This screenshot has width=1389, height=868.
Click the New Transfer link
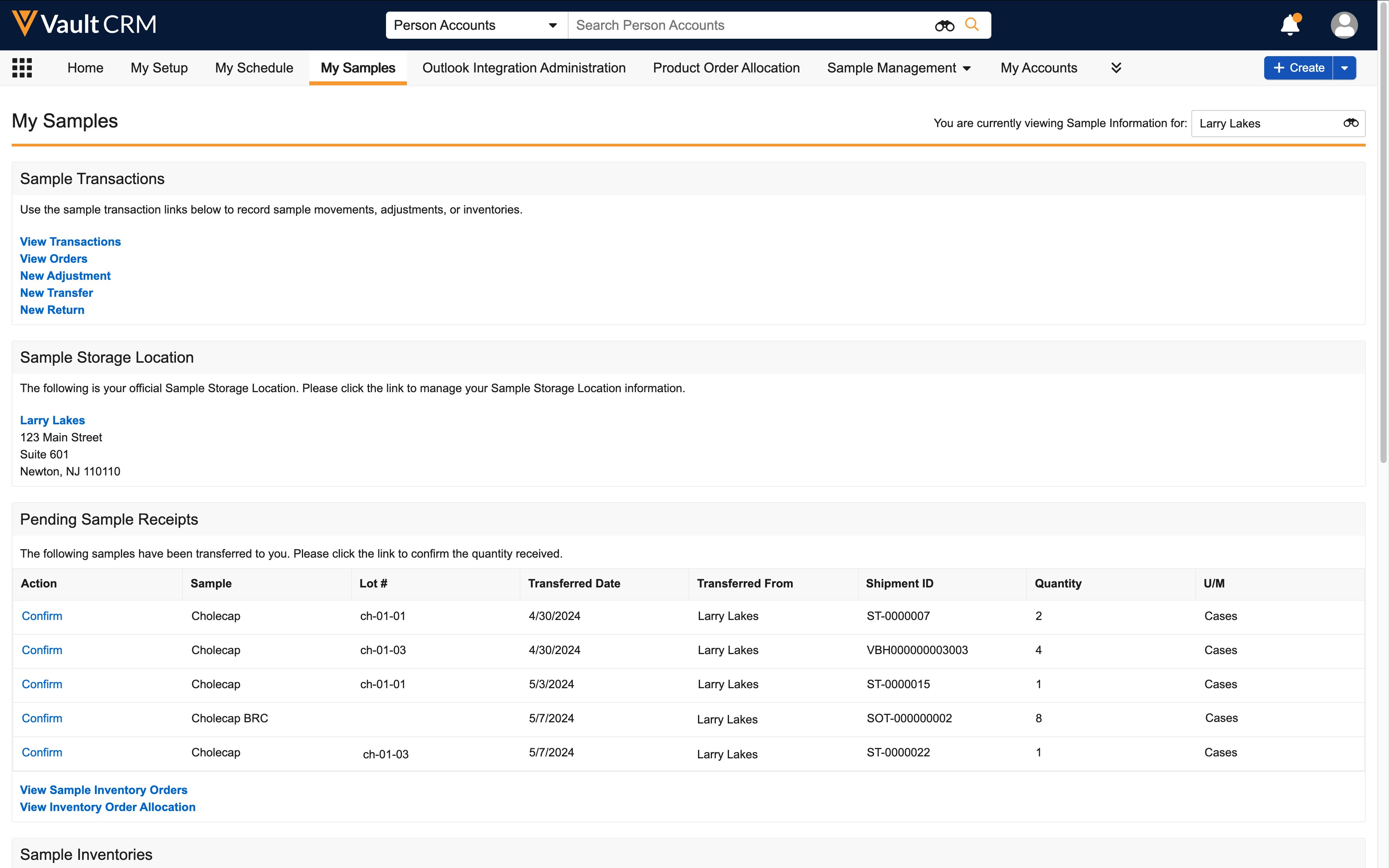pyautogui.click(x=56, y=293)
